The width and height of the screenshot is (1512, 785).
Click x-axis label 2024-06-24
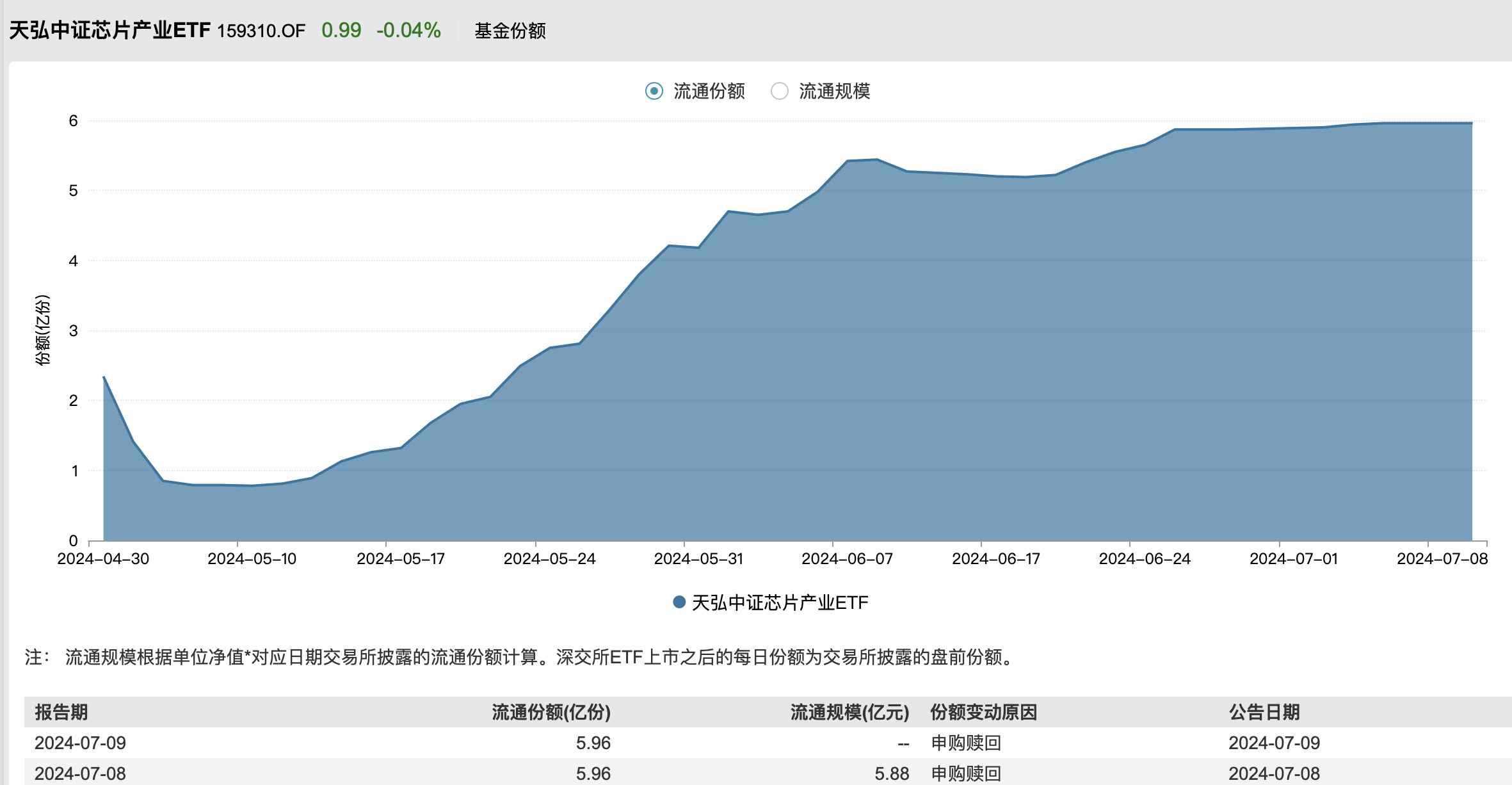pos(1145,559)
